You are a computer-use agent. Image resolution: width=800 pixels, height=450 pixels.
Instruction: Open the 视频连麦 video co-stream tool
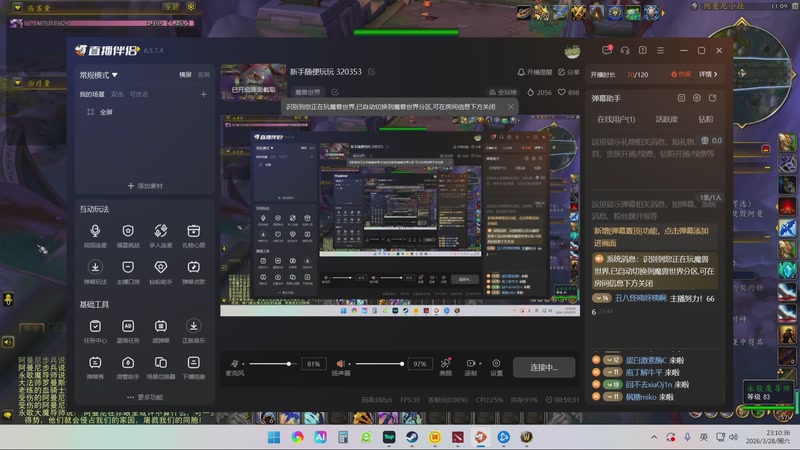coord(95,236)
